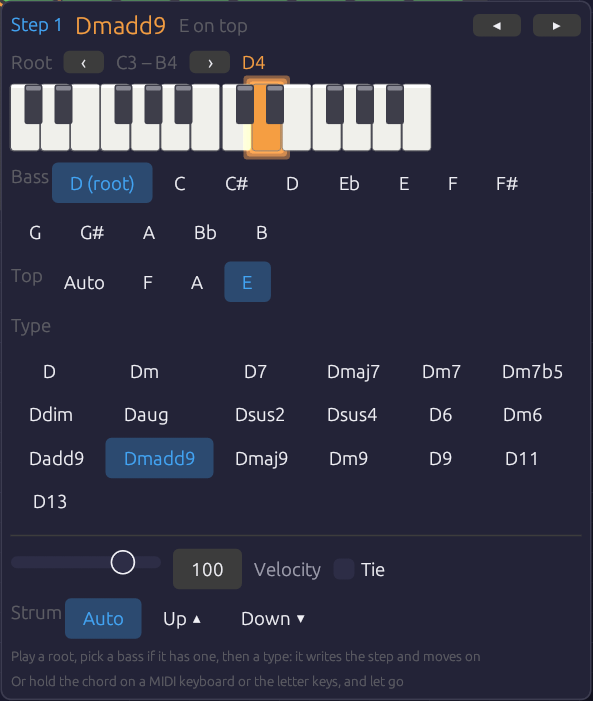Select C# as bass note
The image size is (593, 701).
click(x=237, y=183)
